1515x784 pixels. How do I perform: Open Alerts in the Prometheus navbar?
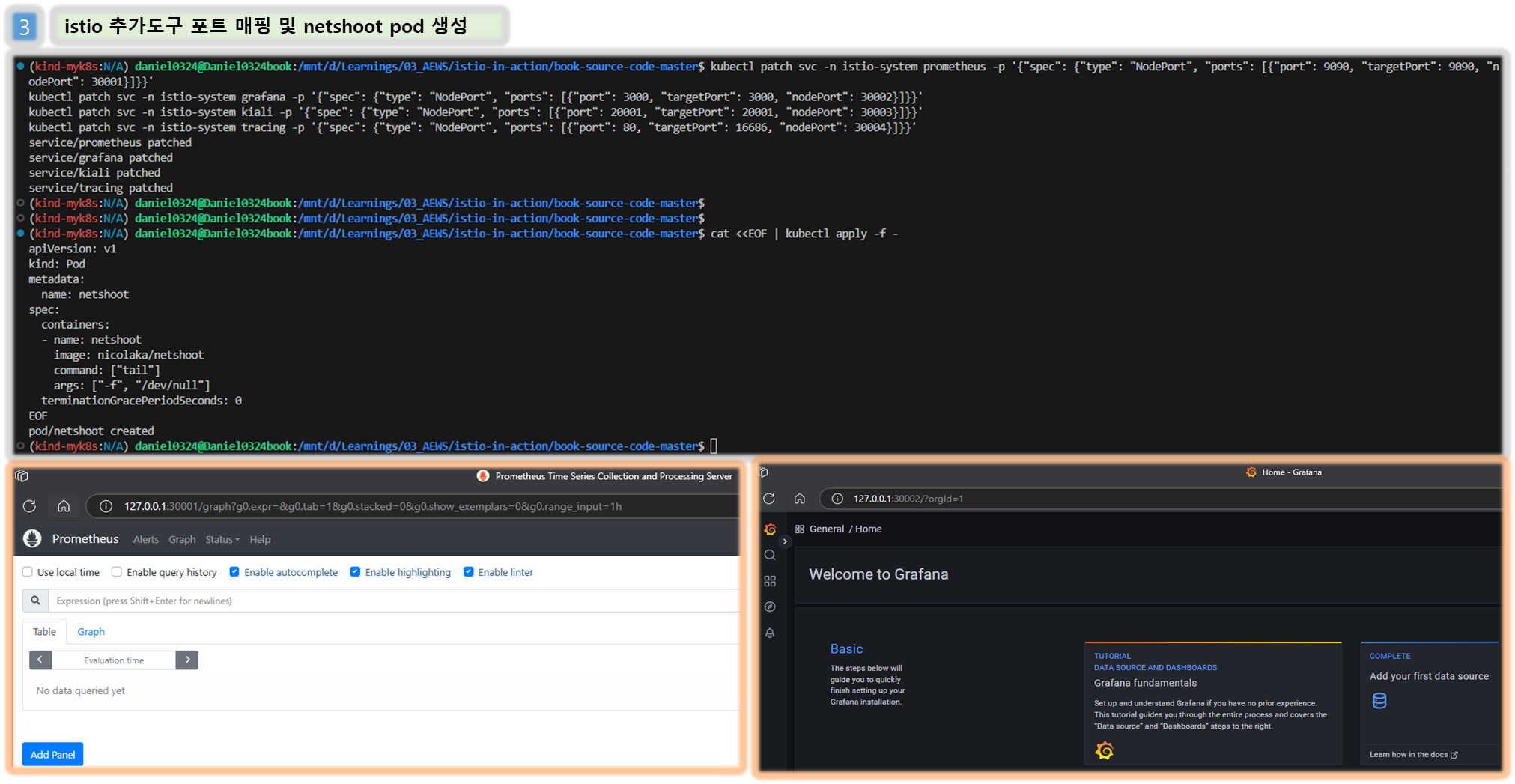point(146,539)
